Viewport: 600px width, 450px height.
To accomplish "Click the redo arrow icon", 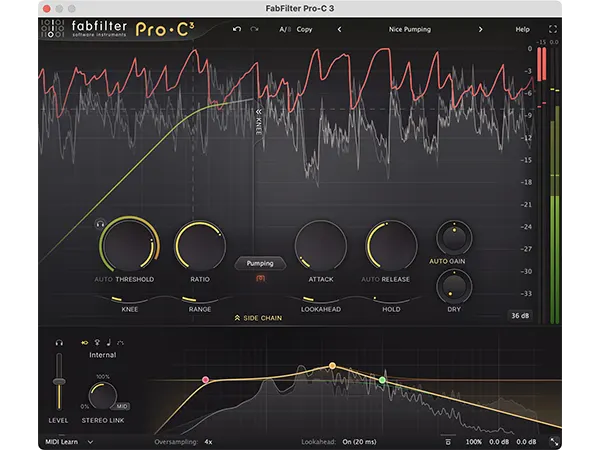I will 254,29.
